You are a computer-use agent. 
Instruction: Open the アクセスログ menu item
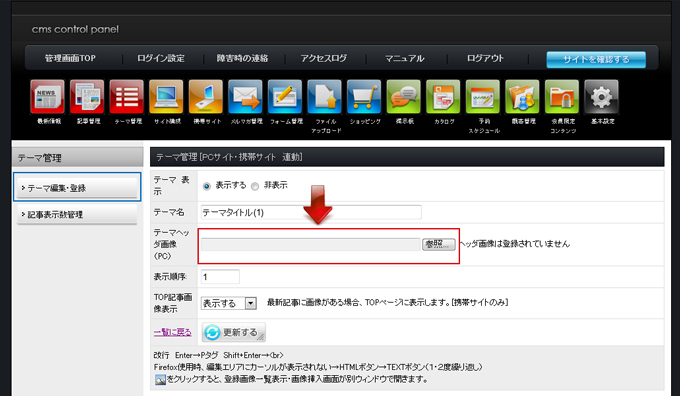(324, 58)
